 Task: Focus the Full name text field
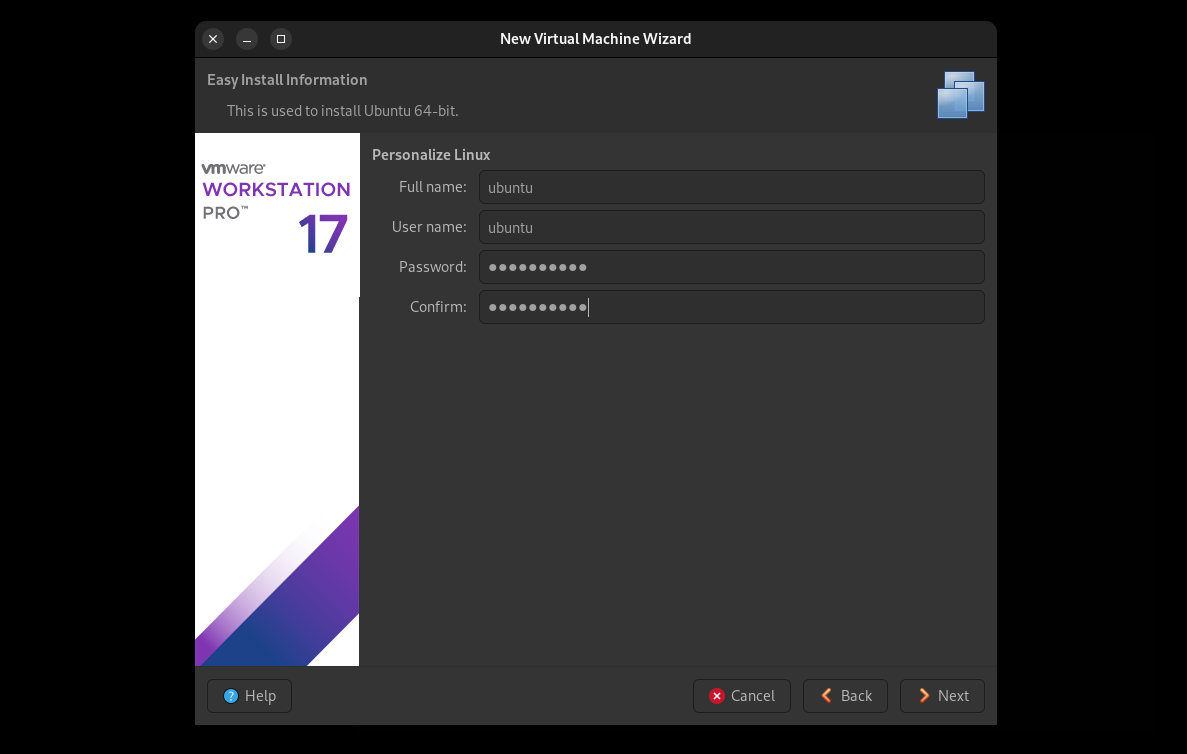pos(731,187)
